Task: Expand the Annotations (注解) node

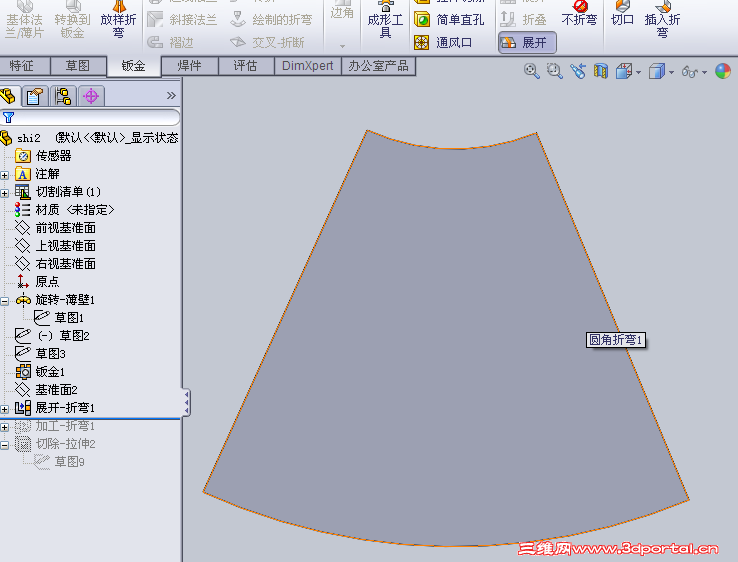Action: coord(5,175)
